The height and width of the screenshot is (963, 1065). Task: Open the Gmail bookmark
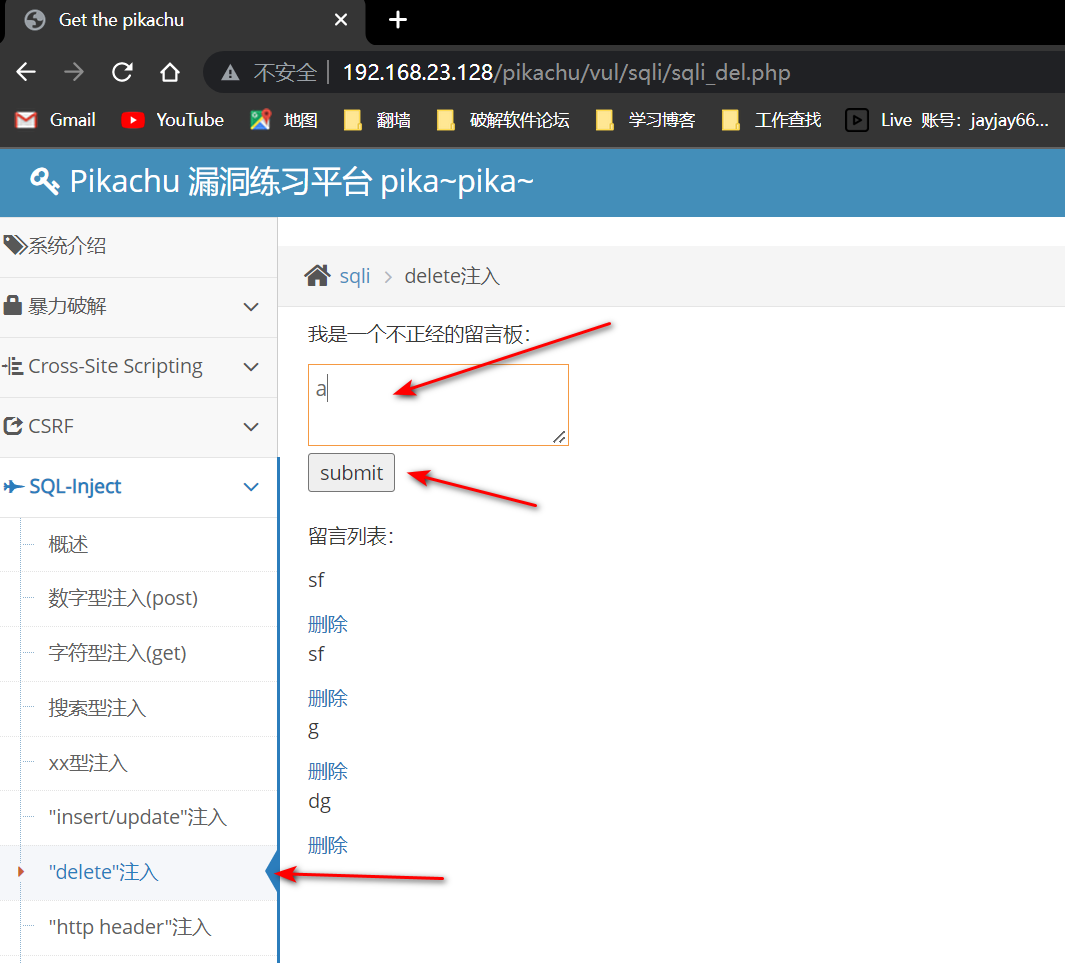[57, 120]
